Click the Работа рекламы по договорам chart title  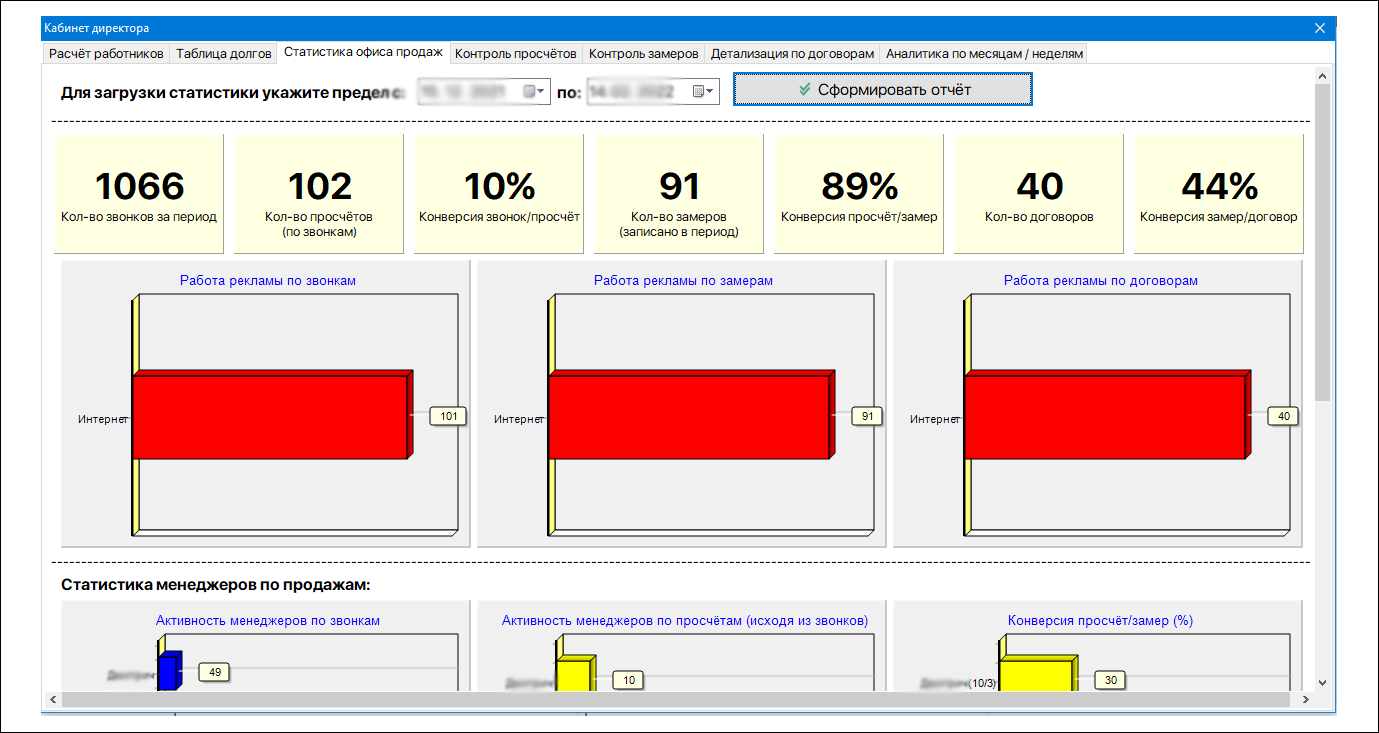(x=1101, y=281)
